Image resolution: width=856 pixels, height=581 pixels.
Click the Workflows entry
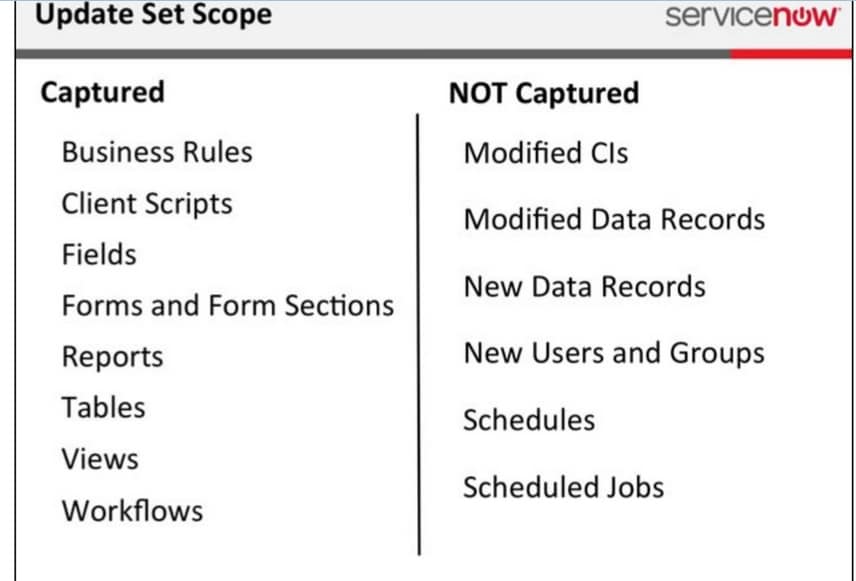click(132, 511)
